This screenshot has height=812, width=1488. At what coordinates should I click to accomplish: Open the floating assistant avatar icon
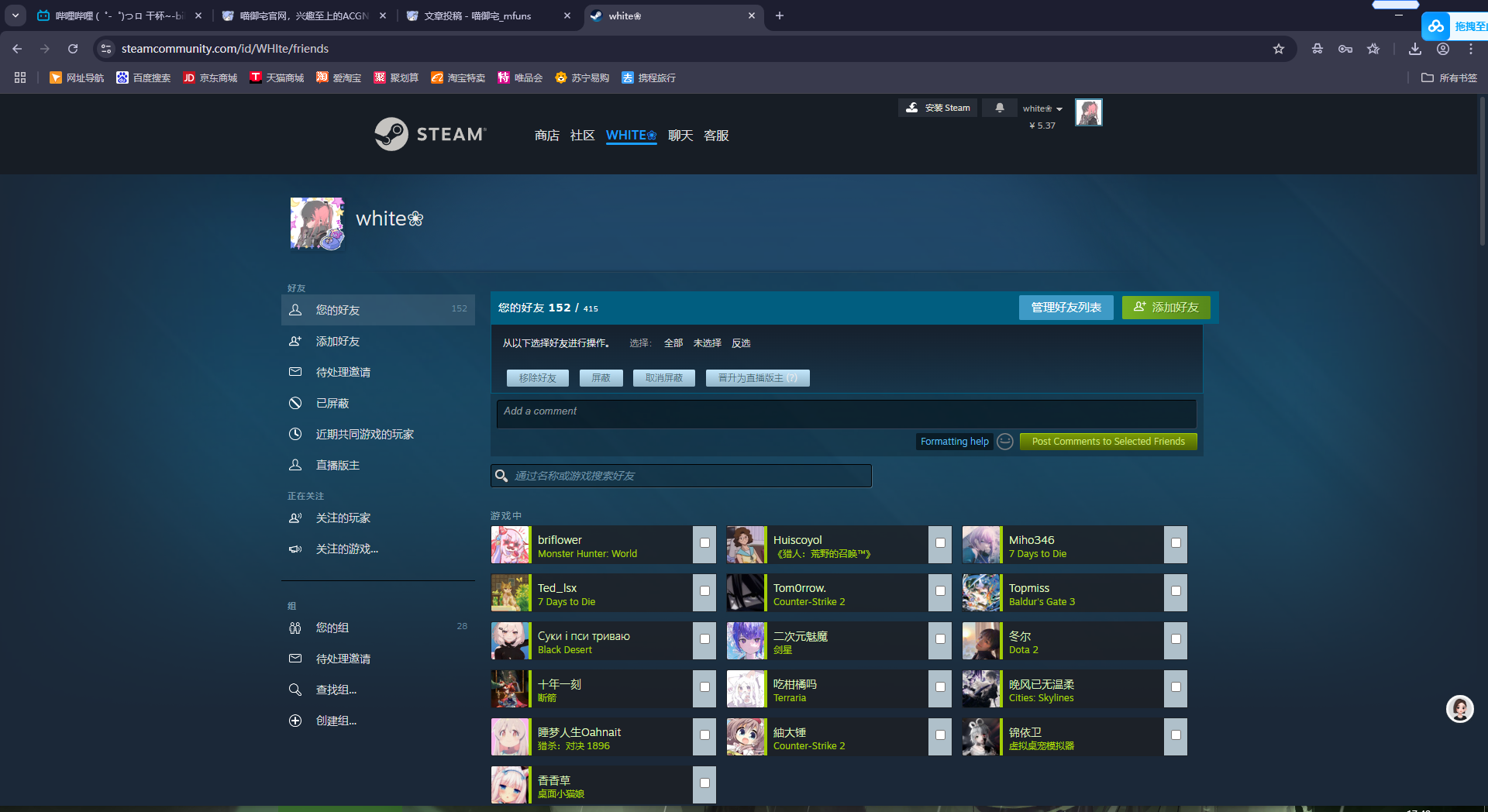pyautogui.click(x=1460, y=709)
